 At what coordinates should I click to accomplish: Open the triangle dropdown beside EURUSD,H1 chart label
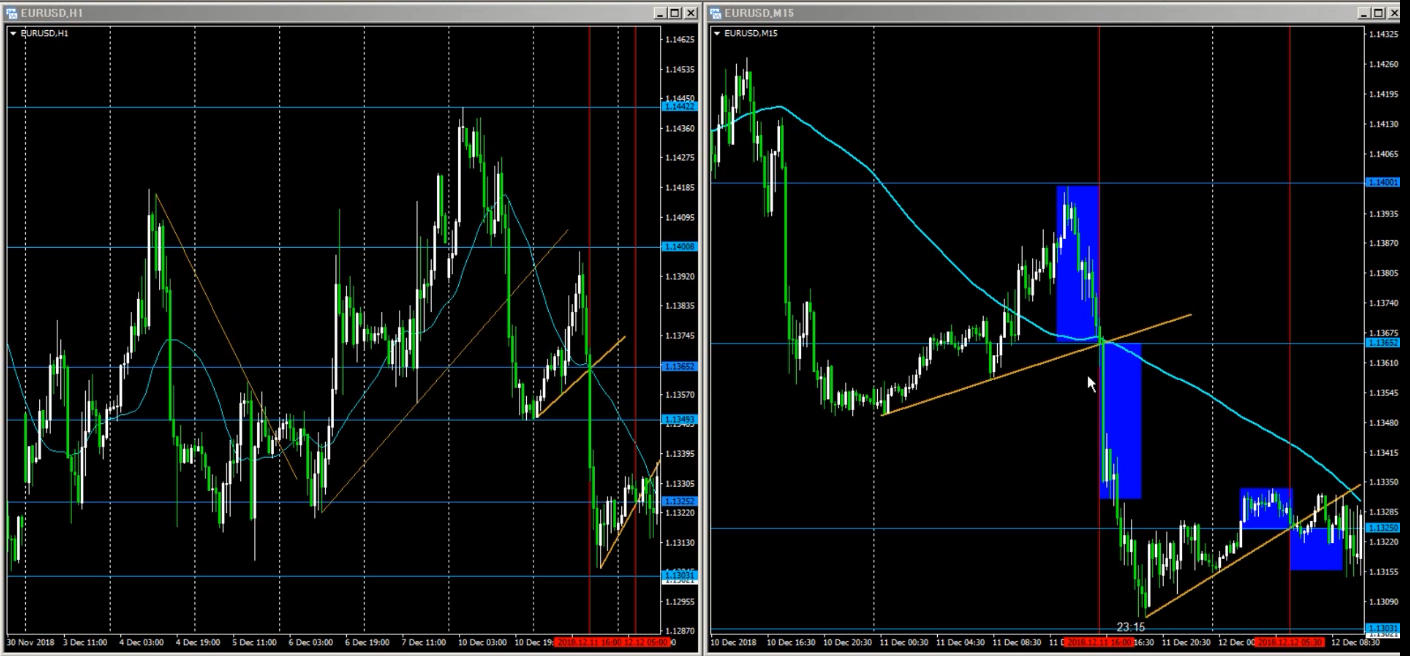click(x=13, y=33)
